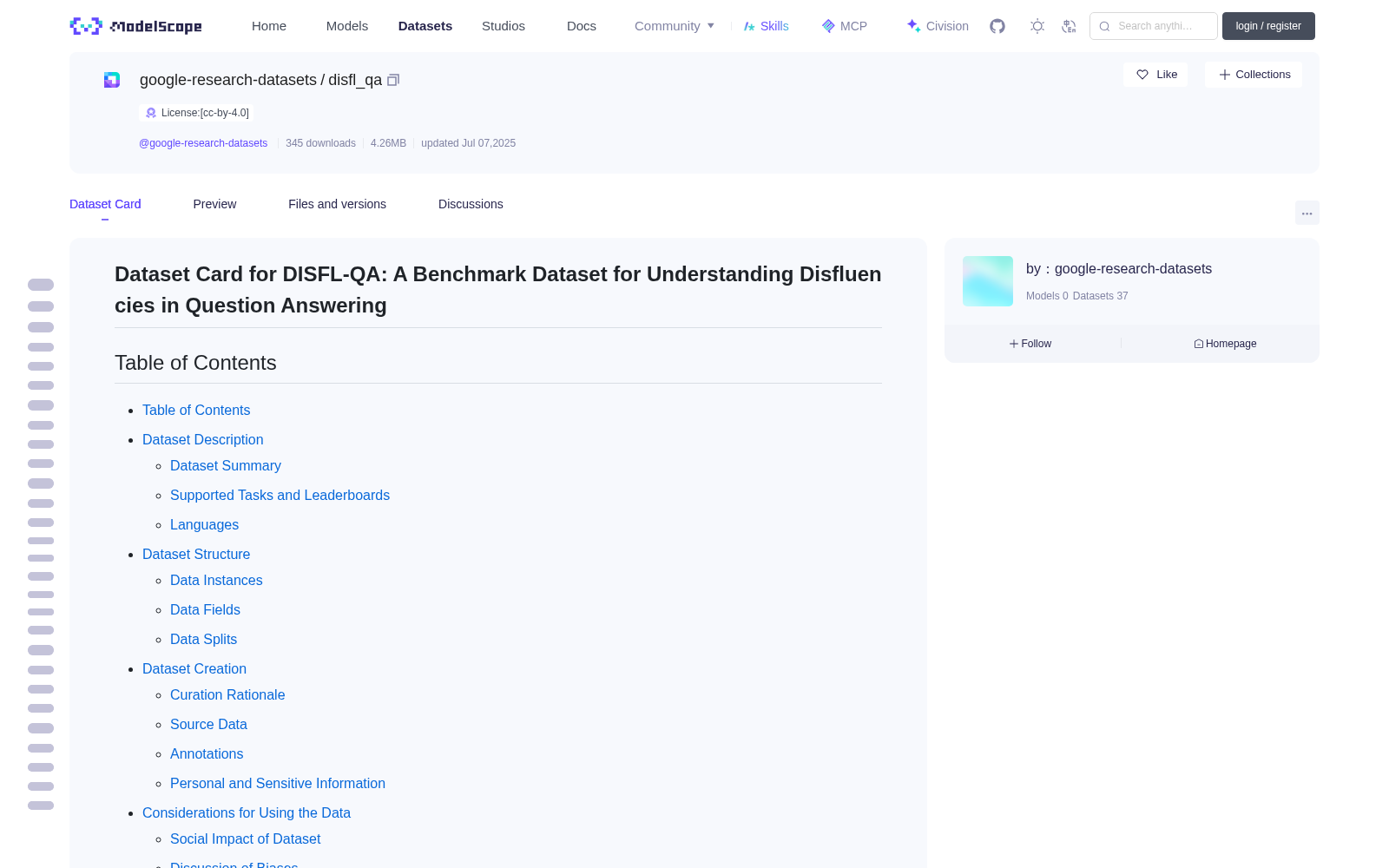Switch to the Preview tab
The image size is (1389, 868).
[x=214, y=204]
